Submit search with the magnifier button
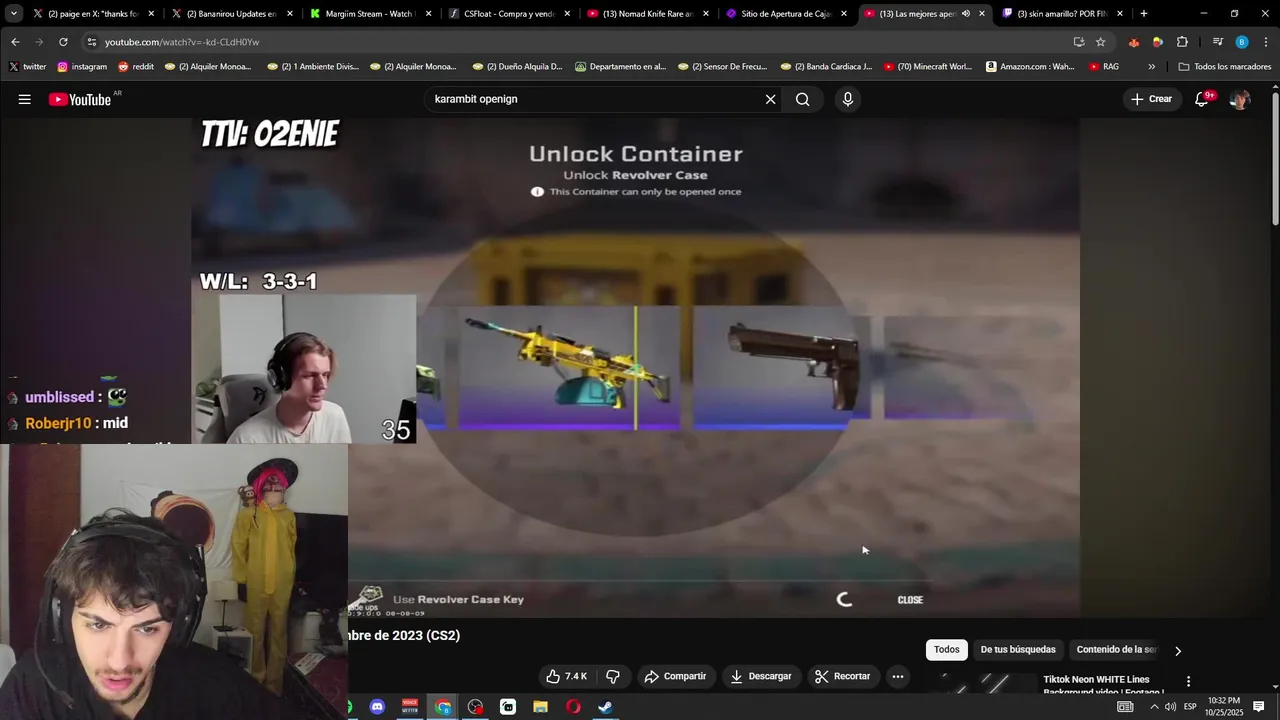1280x720 pixels. (x=802, y=99)
